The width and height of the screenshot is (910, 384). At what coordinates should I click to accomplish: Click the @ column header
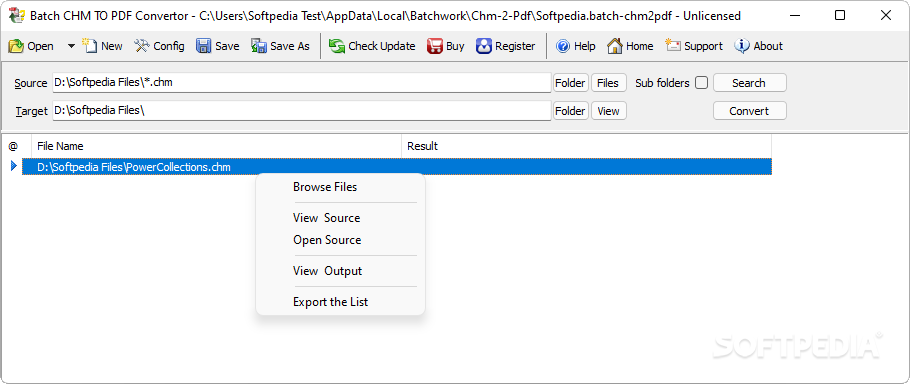coord(16,146)
